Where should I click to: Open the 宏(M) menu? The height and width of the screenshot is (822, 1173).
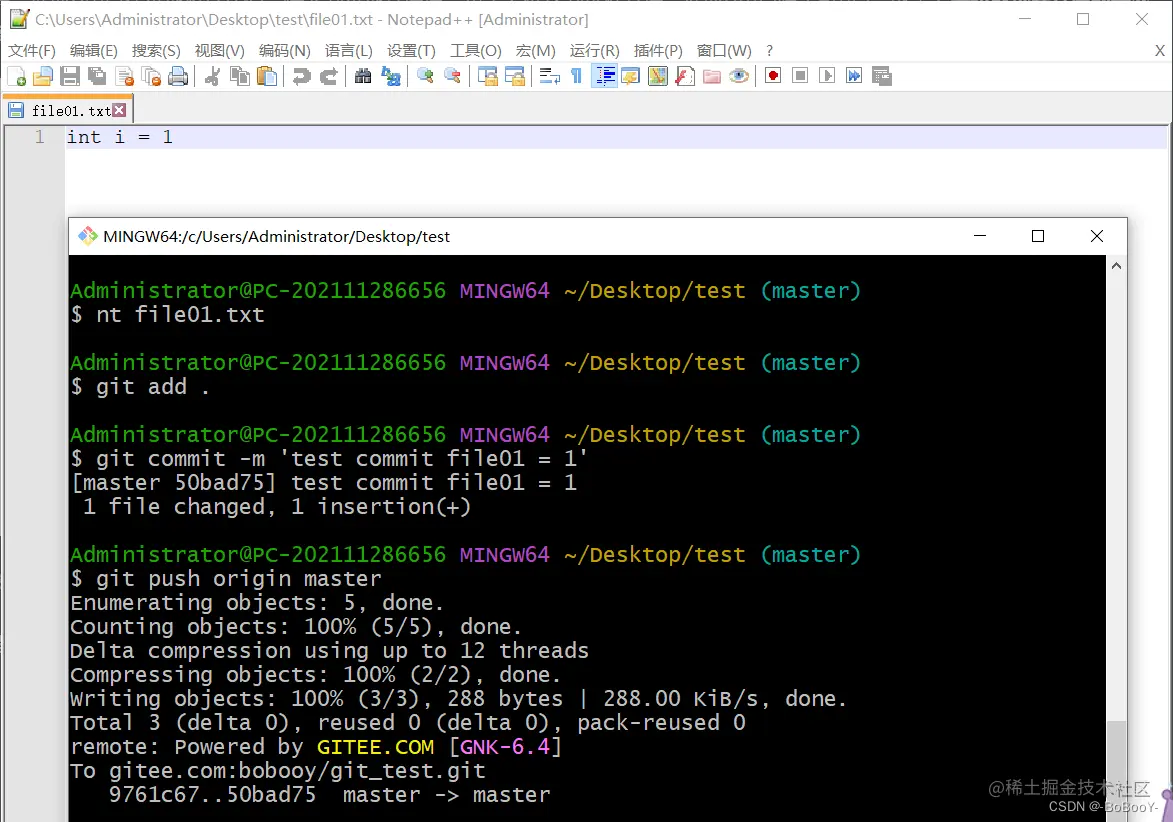[x=535, y=51]
